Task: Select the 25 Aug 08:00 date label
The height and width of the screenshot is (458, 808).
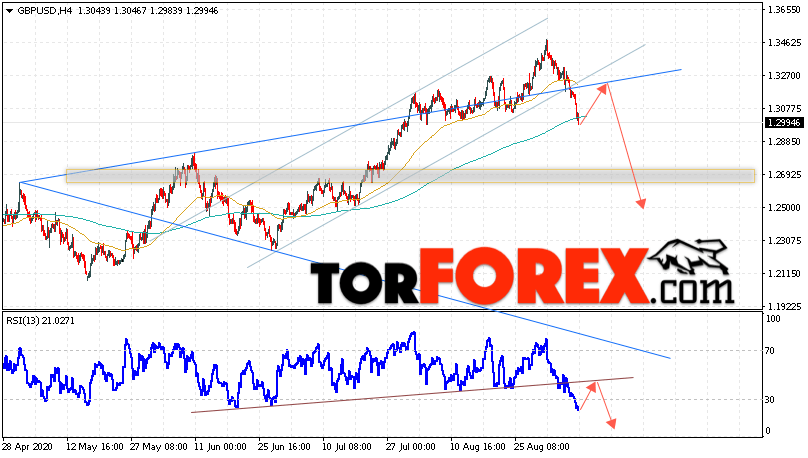Action: point(542,447)
